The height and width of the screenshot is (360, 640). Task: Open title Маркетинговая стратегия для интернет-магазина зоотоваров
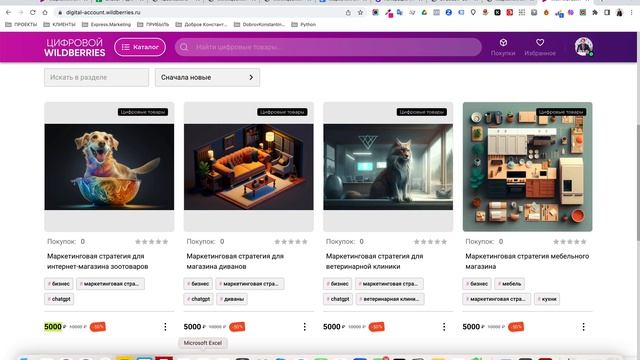(x=98, y=261)
